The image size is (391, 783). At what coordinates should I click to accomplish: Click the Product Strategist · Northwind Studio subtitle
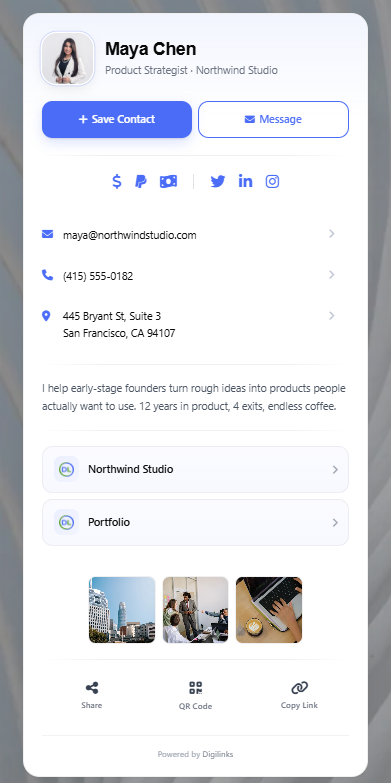tap(191, 70)
